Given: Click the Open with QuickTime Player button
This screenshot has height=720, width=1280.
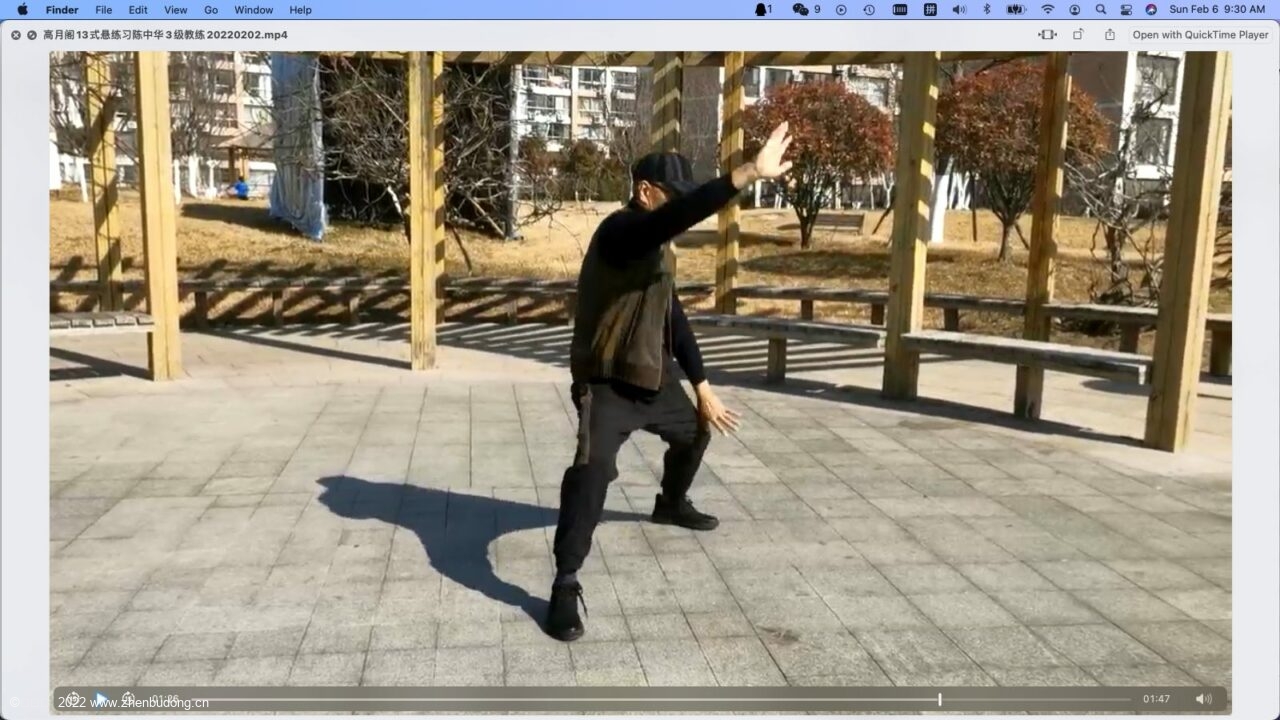Looking at the screenshot, I should pyautogui.click(x=1200, y=35).
